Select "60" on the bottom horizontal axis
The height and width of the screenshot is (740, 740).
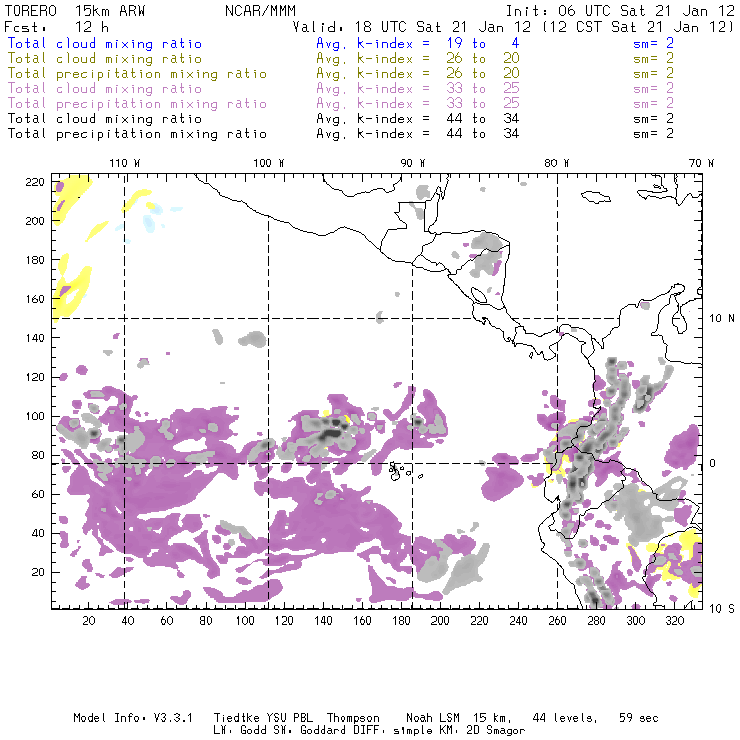pos(167,621)
